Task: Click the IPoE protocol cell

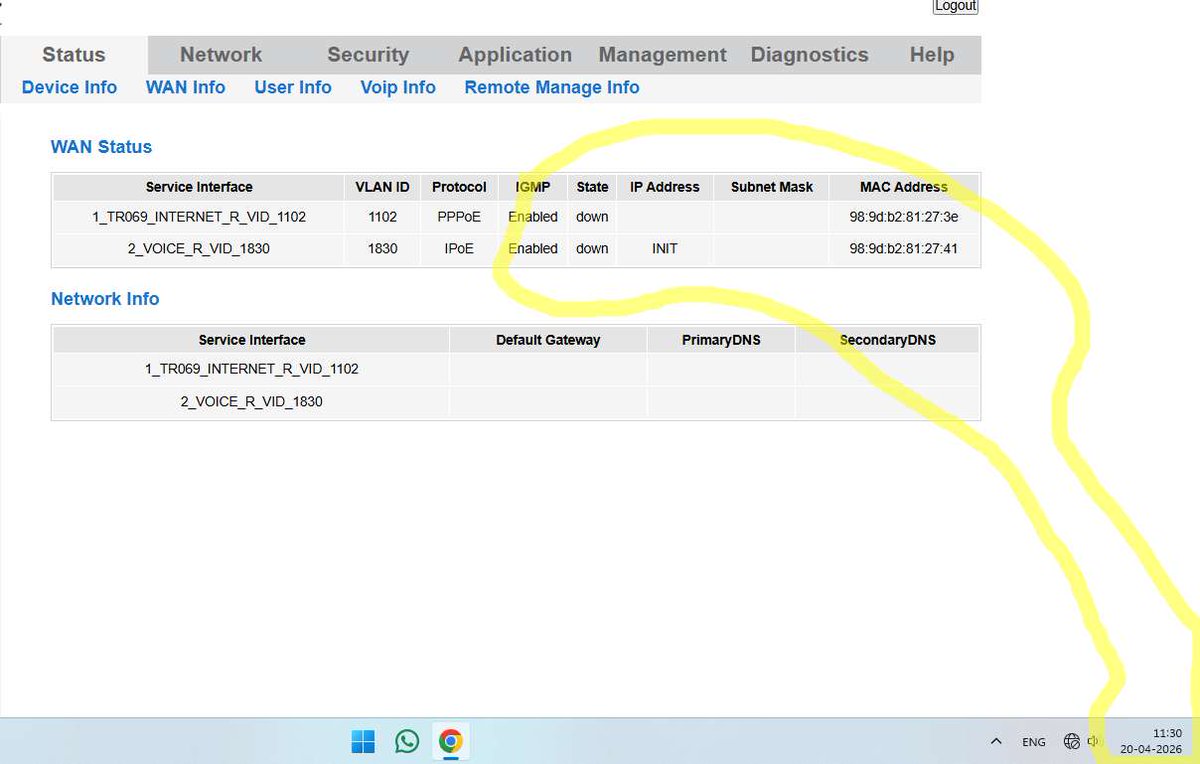Action: pyautogui.click(x=459, y=249)
